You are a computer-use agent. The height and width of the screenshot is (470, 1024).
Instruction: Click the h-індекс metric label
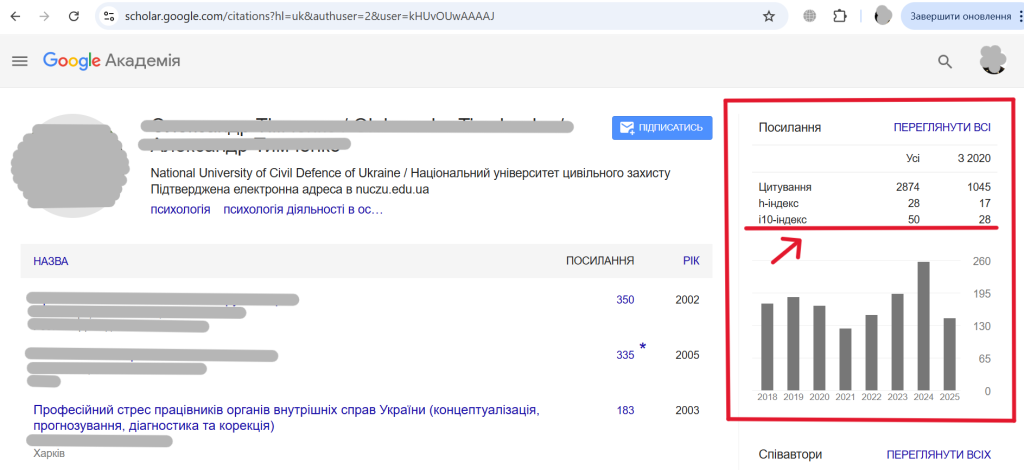(778, 204)
